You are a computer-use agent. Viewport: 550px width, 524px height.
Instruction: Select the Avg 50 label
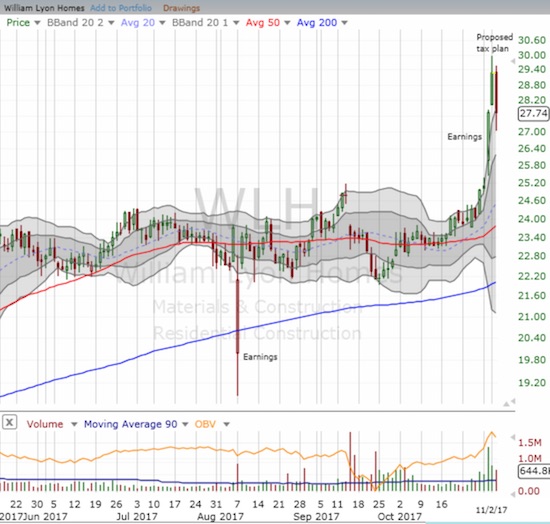(263, 23)
